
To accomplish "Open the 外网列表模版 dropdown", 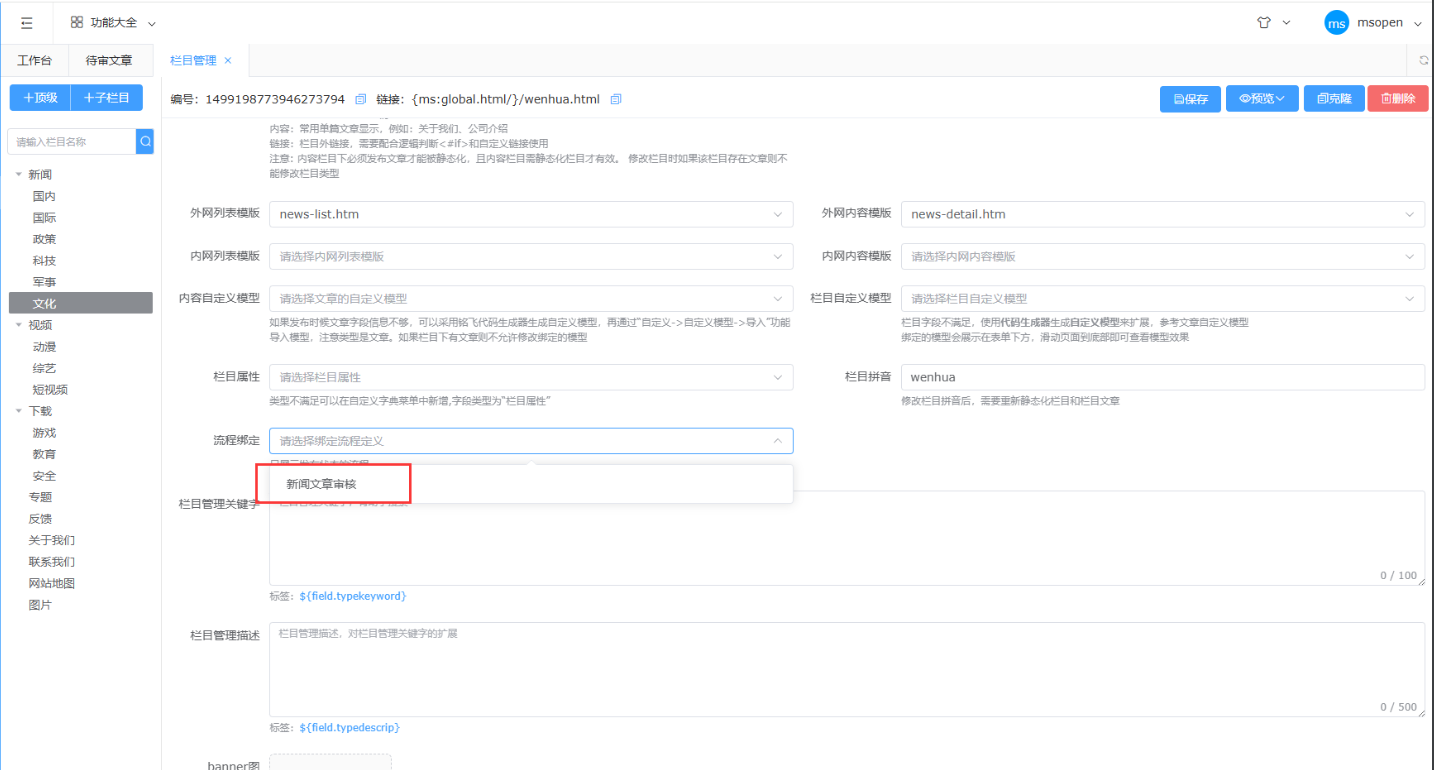I will coord(530,214).
